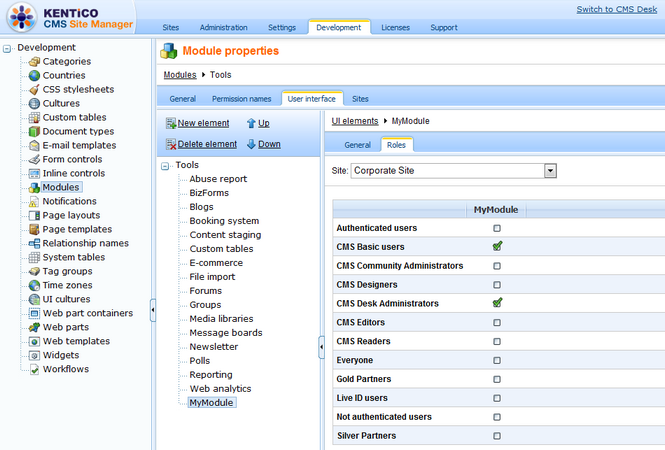Click the CSS stylesheets brush icon
This screenshot has height=450, width=665.
tap(34, 90)
